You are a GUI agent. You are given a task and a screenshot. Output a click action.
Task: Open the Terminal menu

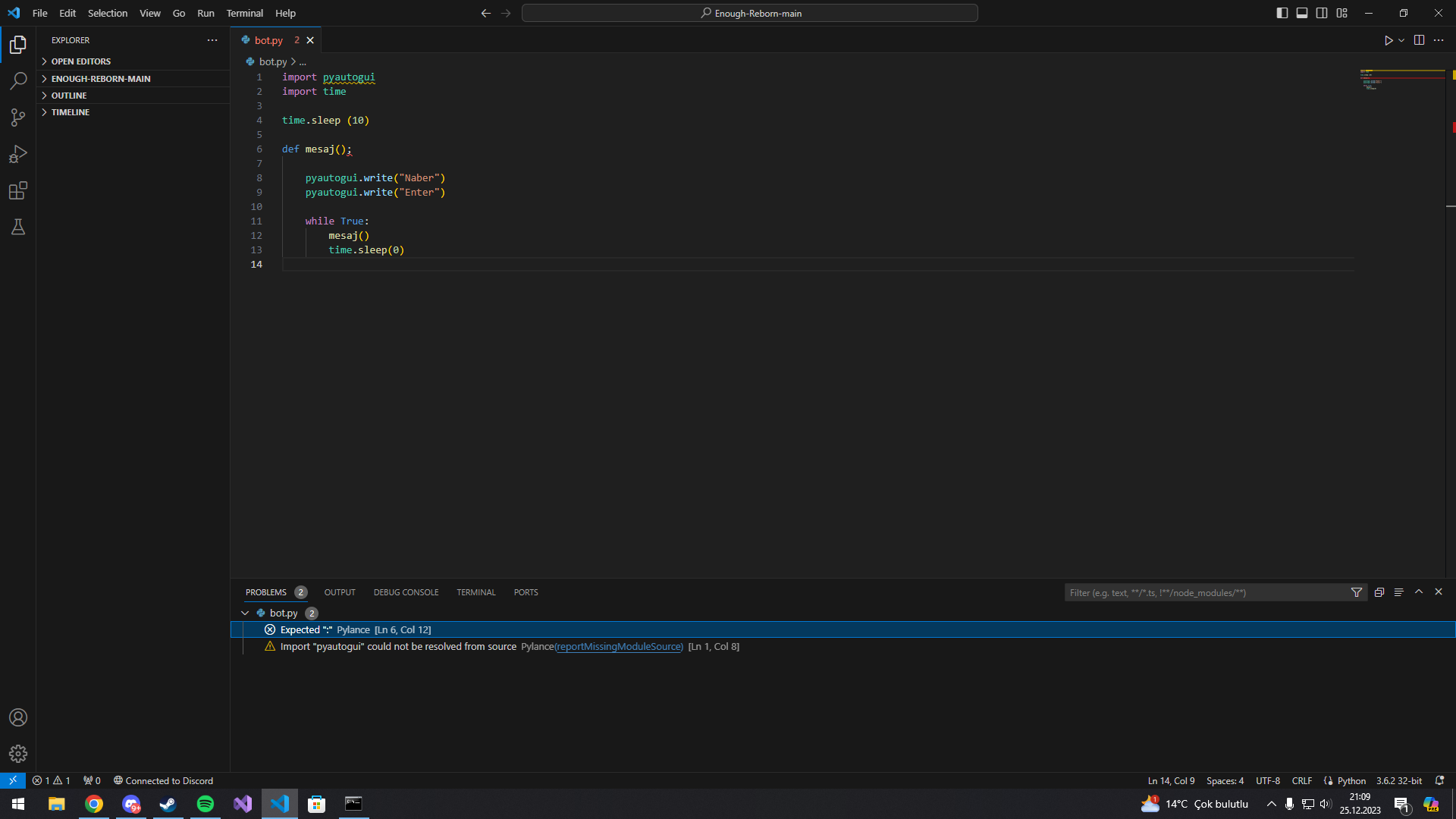[x=244, y=13]
